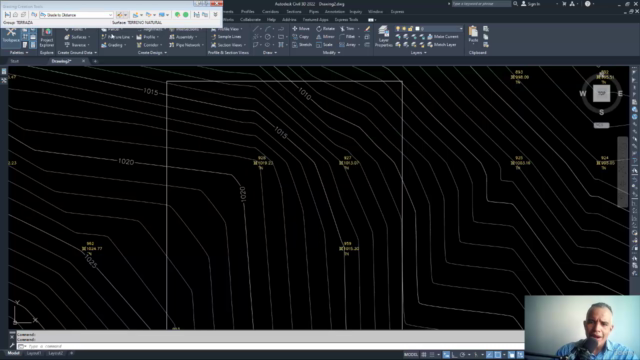Toggle Polar tracking in status bar
Screen dimensions: 640x360
pos(462,355)
